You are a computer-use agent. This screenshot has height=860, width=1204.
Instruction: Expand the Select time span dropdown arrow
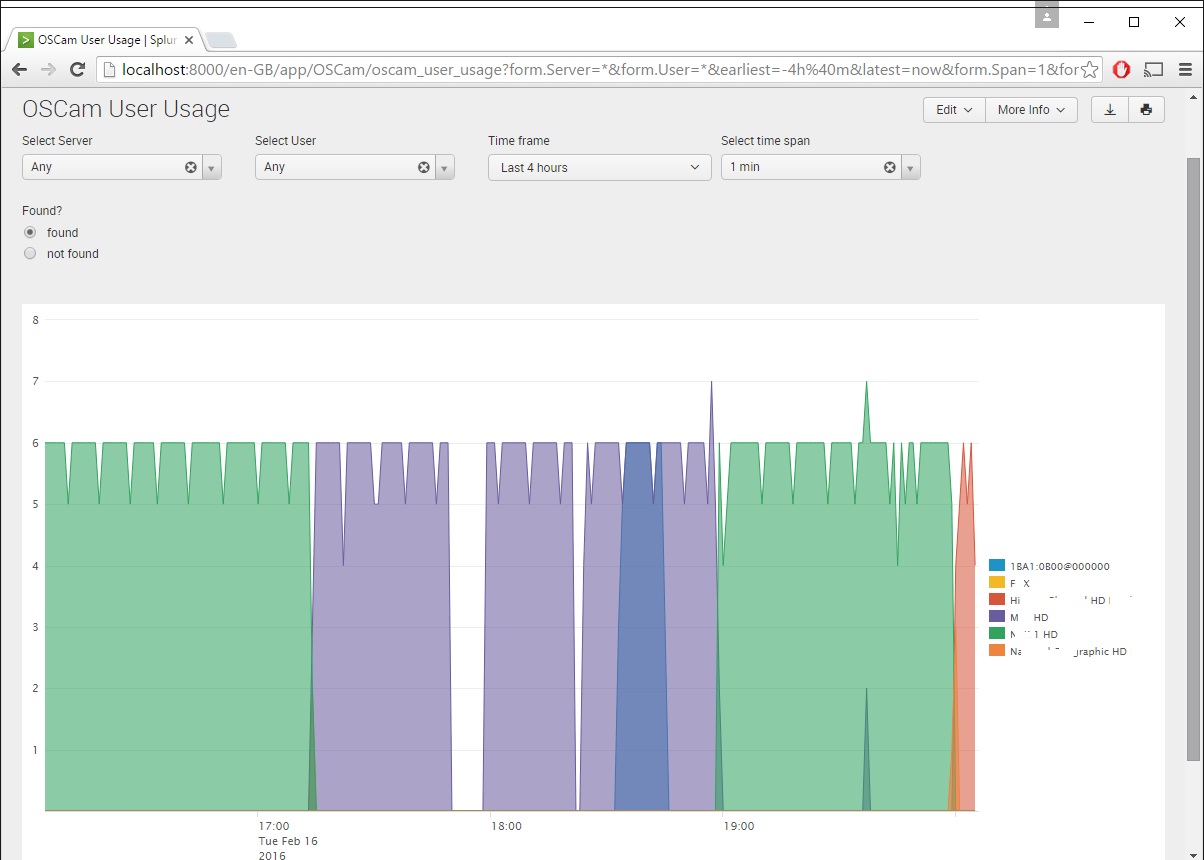pos(910,167)
